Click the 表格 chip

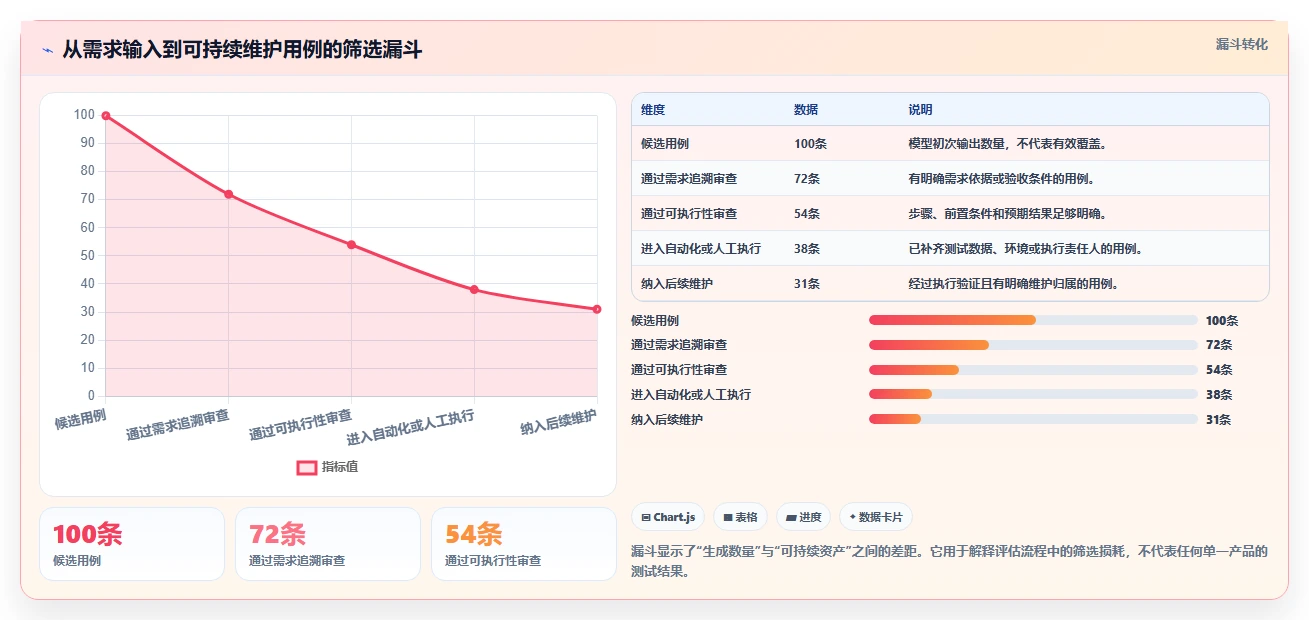[741, 517]
